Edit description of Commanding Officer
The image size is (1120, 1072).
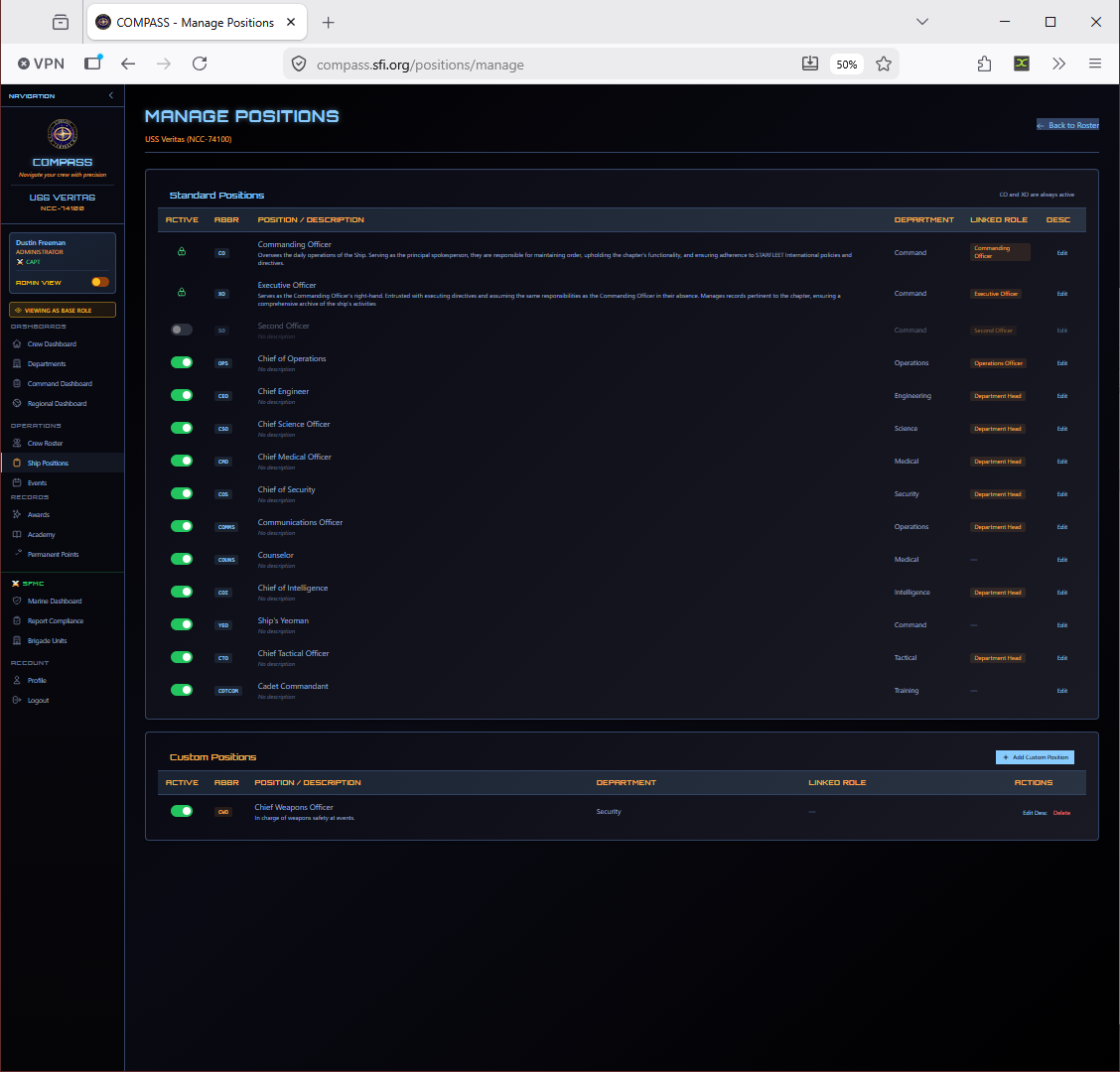pyautogui.click(x=1062, y=253)
